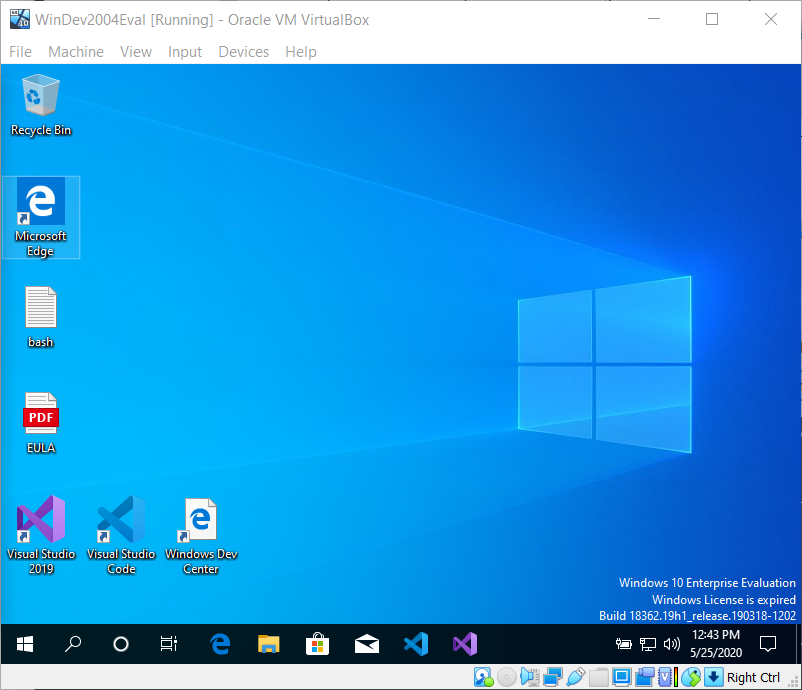Click VirtualBox virtualization features V indicator
802x690 pixels.
[664, 677]
